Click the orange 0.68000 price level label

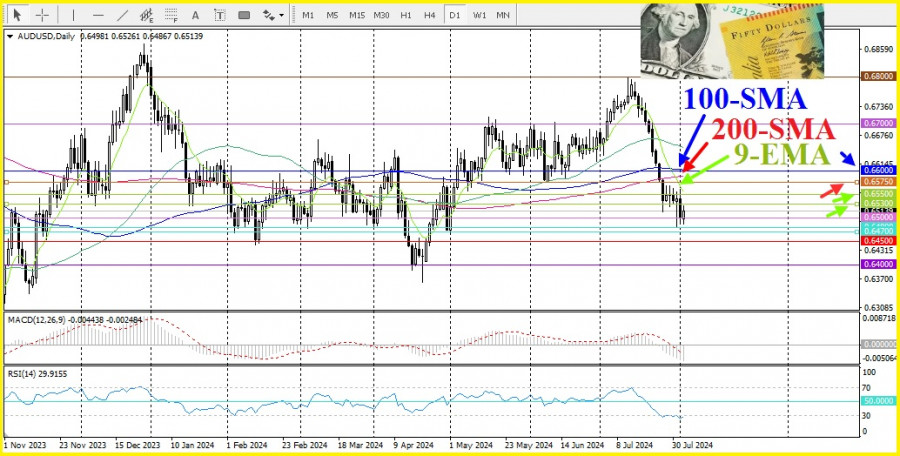[x=876, y=76]
